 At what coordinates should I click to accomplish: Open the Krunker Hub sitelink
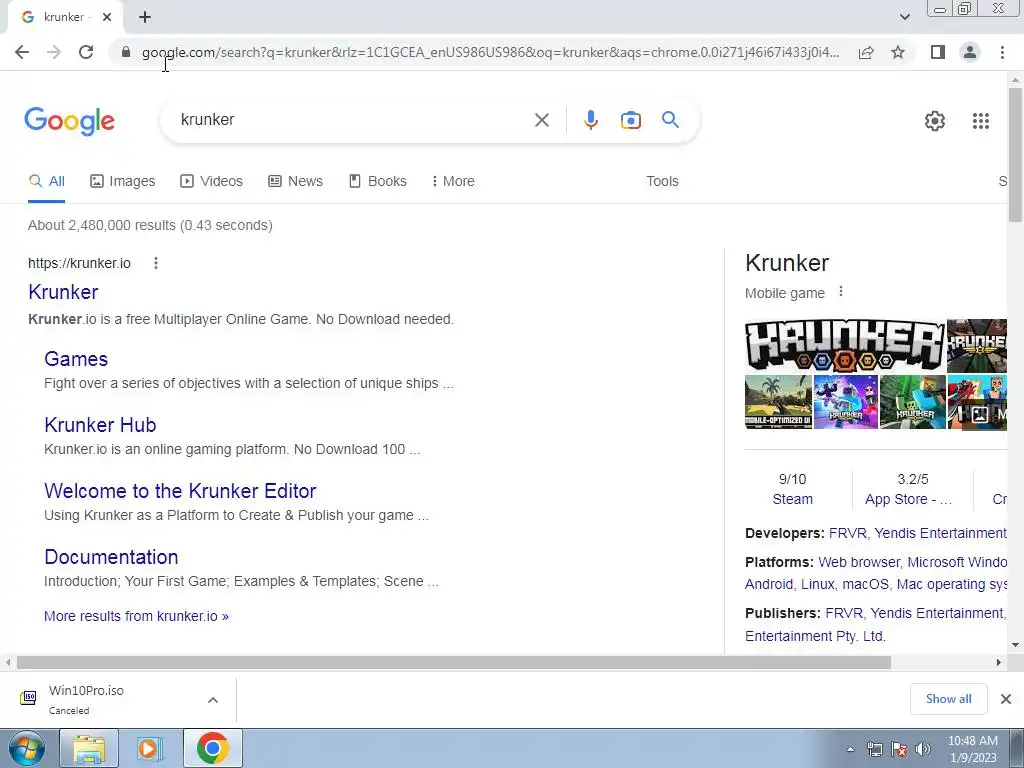click(x=100, y=425)
